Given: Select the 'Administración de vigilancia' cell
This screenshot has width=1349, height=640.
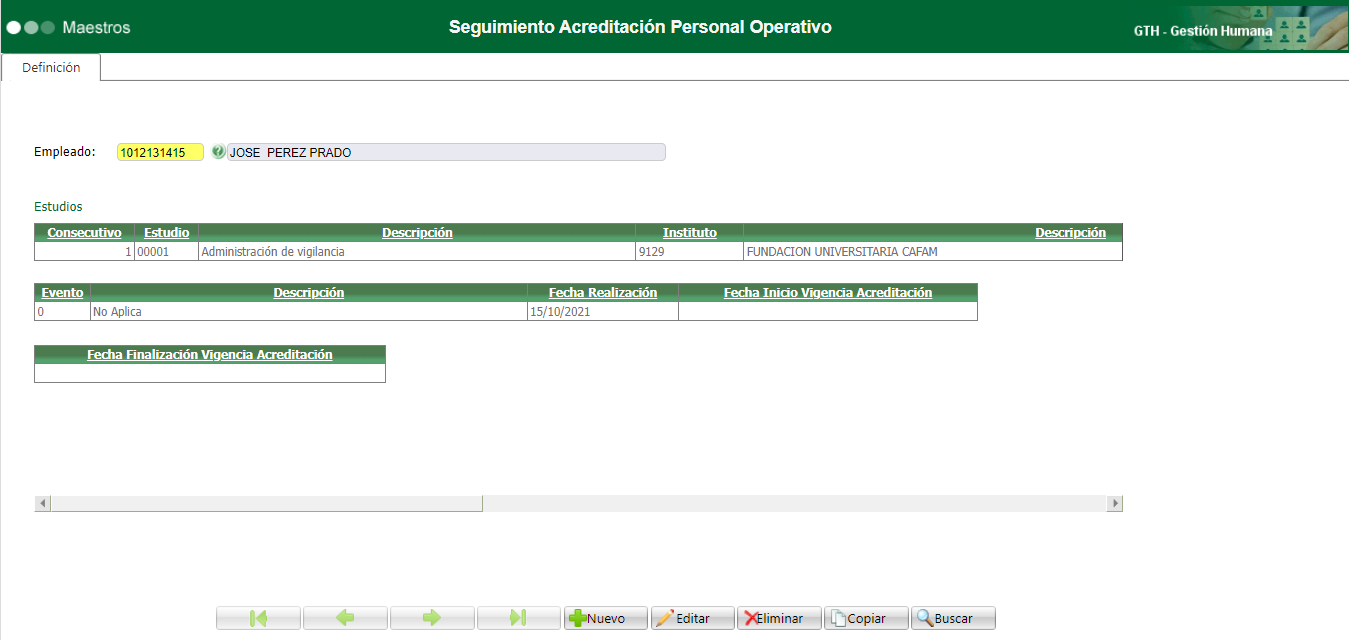Looking at the screenshot, I should click(416, 252).
